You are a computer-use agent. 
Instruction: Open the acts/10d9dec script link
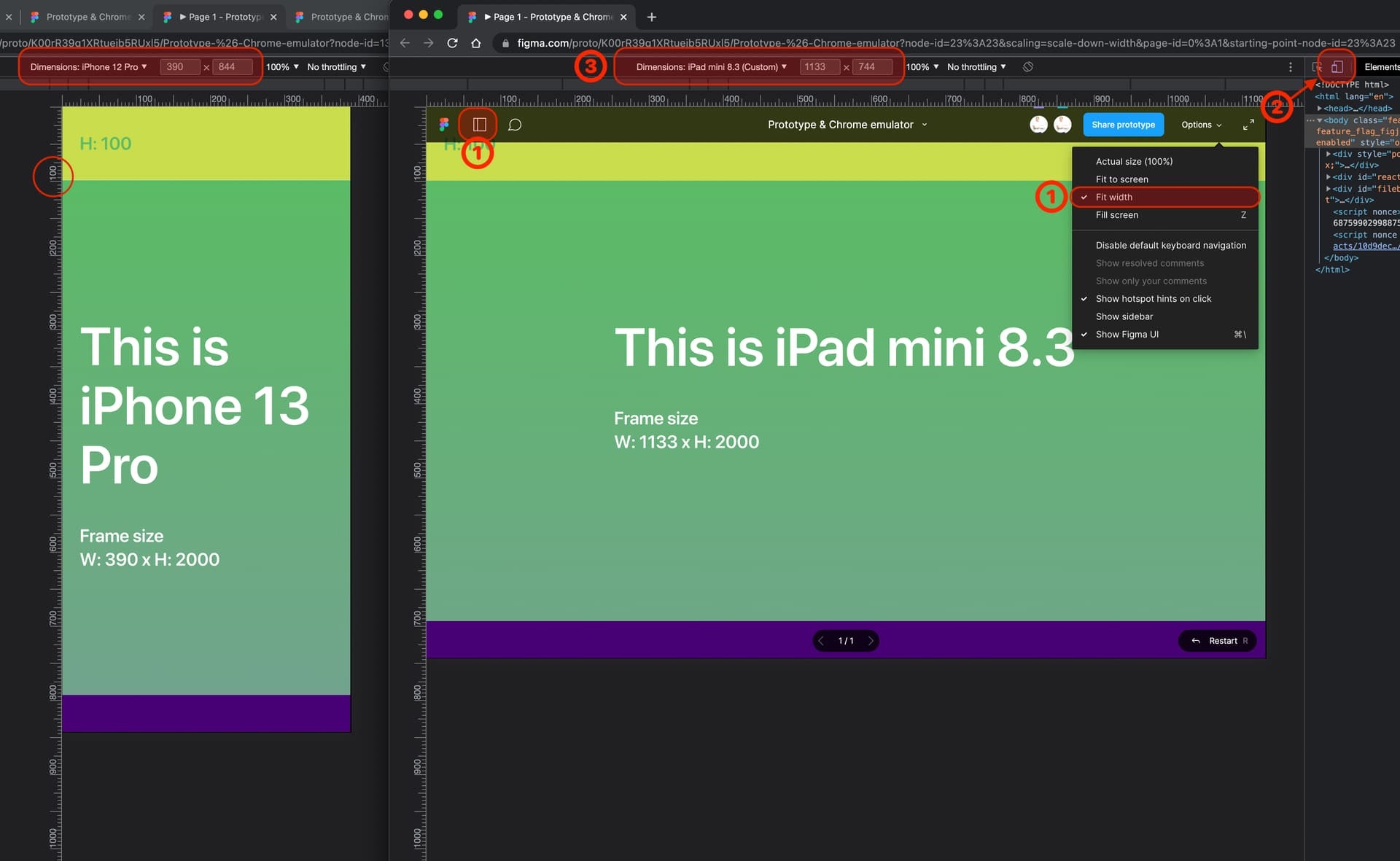[x=1366, y=246]
